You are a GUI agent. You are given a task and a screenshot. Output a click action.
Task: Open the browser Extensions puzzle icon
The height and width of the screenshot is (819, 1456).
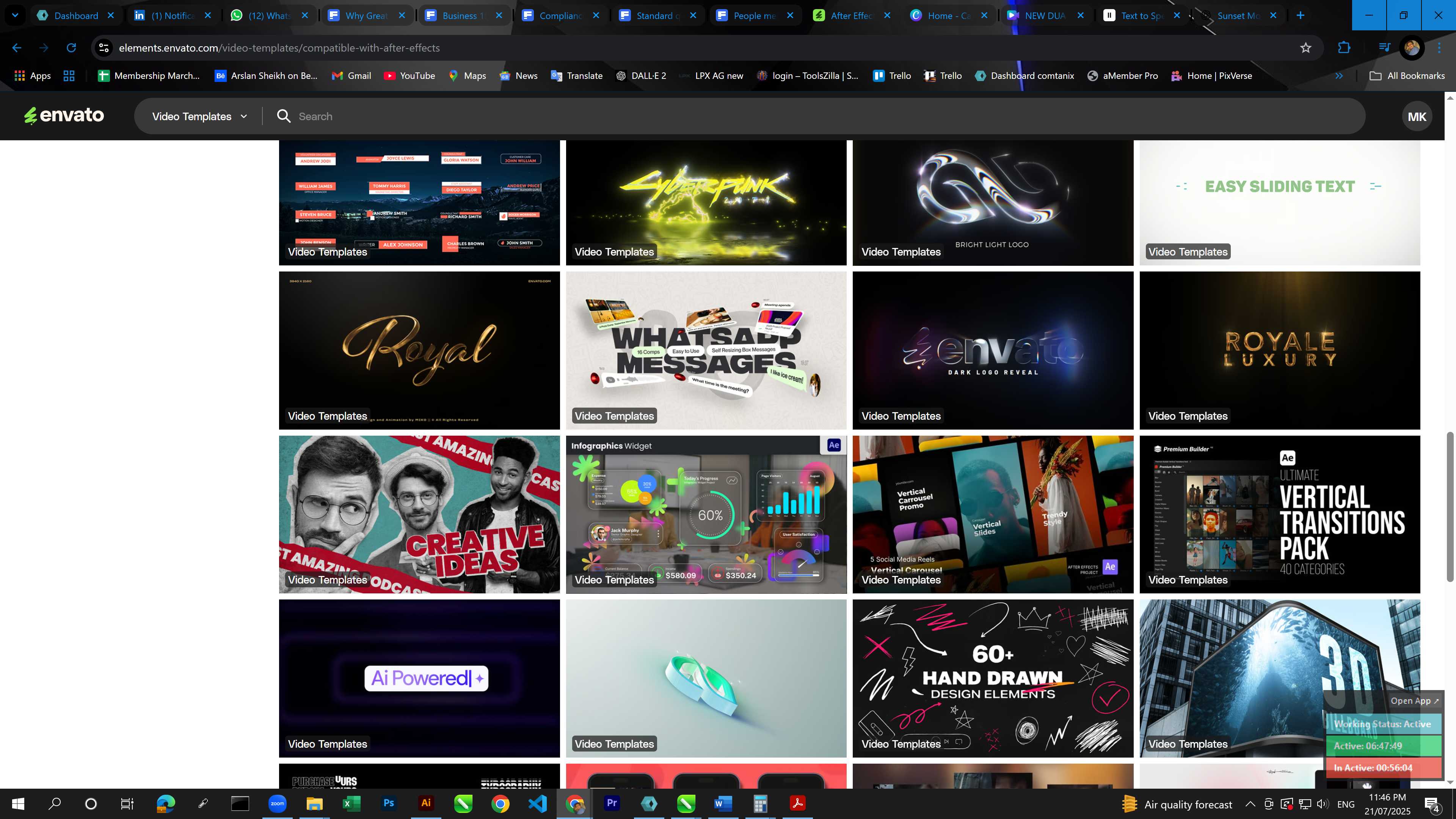(1344, 48)
